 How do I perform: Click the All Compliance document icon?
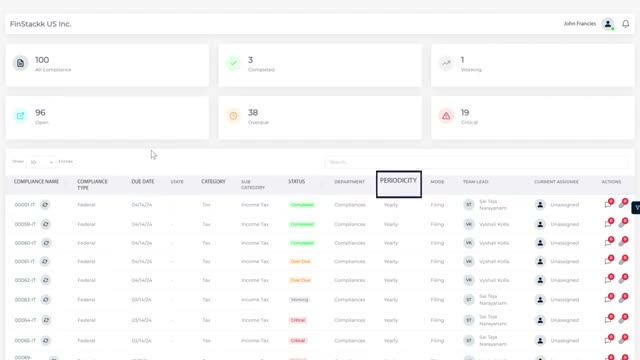coord(20,63)
